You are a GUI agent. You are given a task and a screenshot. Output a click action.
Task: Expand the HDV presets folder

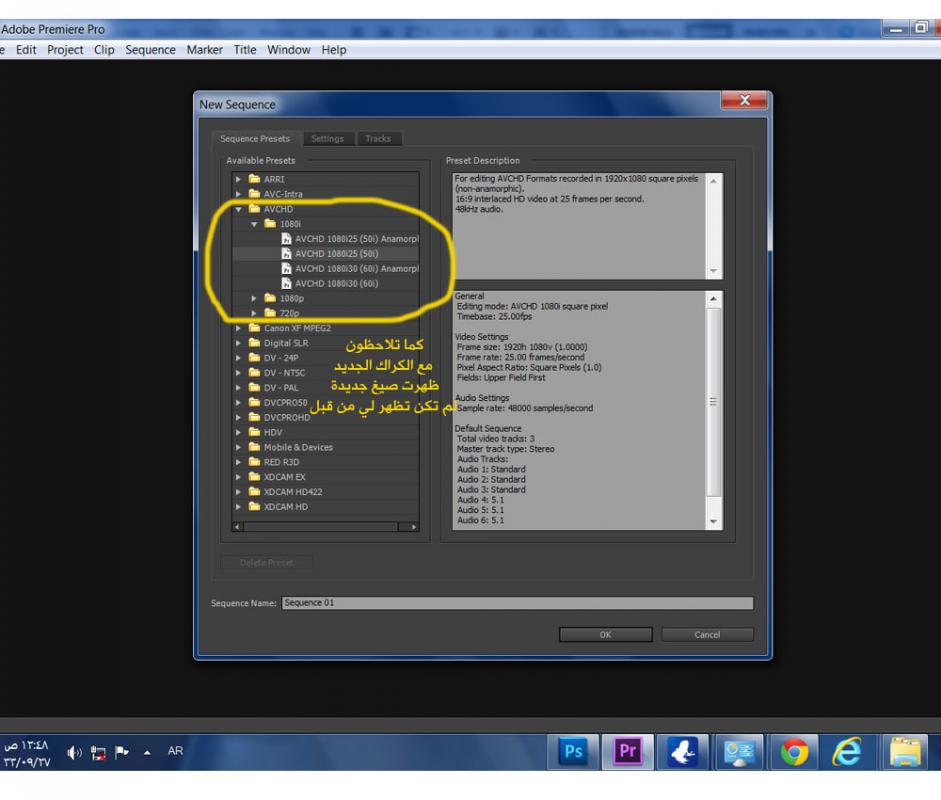[x=238, y=433]
